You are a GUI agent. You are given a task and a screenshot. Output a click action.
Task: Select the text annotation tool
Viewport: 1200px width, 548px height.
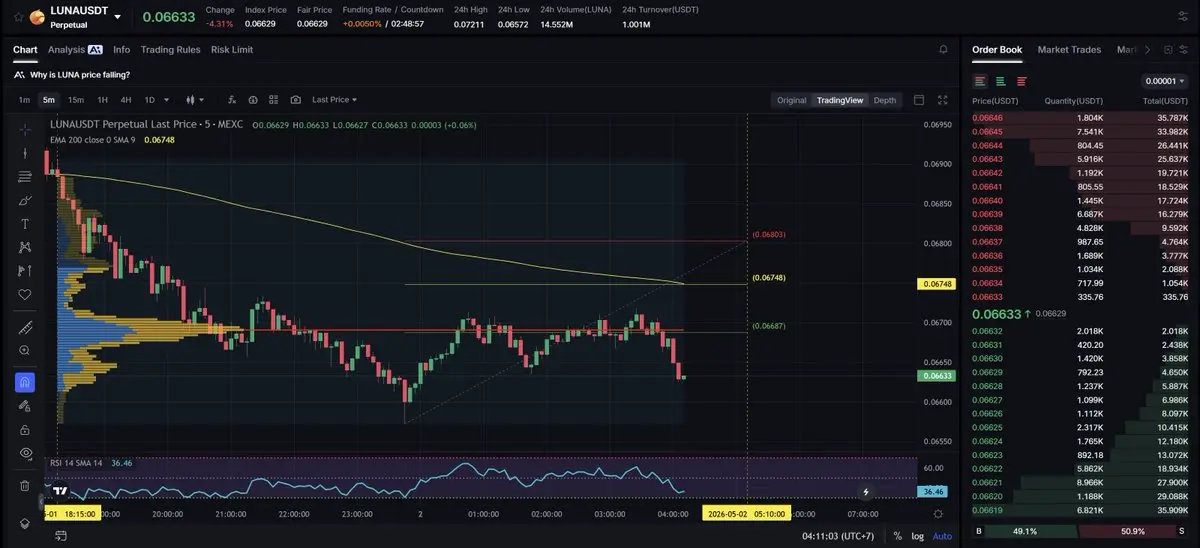click(x=25, y=224)
